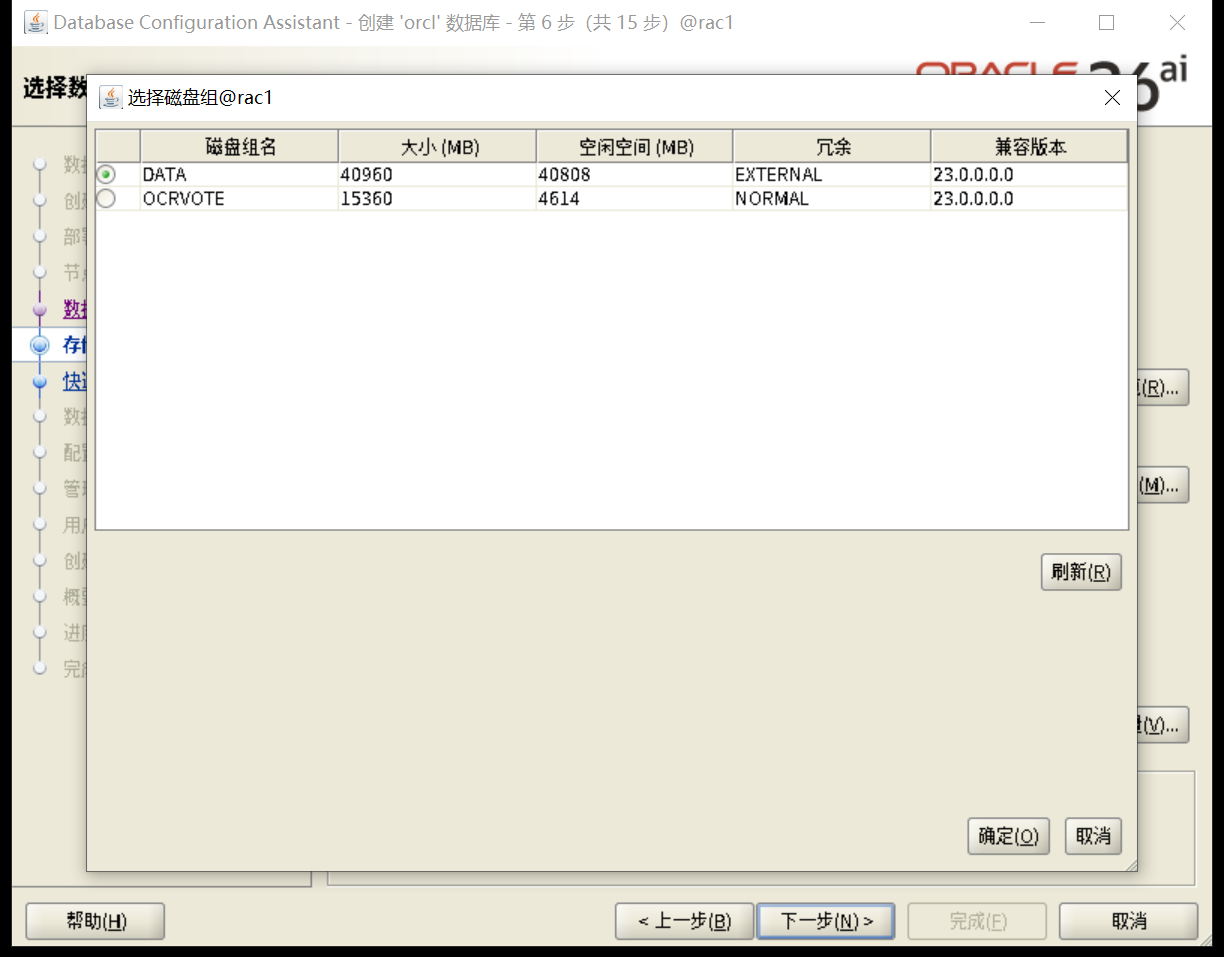Proceed with 下一步(N) > button
This screenshot has height=957, width=1224.
[x=826, y=921]
